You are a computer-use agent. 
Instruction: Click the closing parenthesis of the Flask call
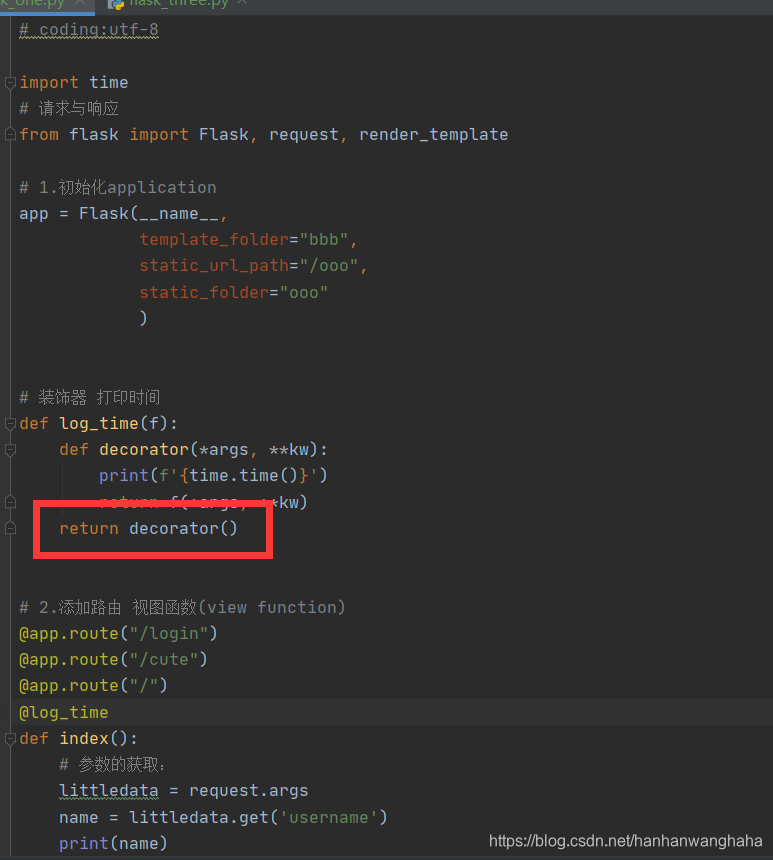pyautogui.click(x=144, y=318)
